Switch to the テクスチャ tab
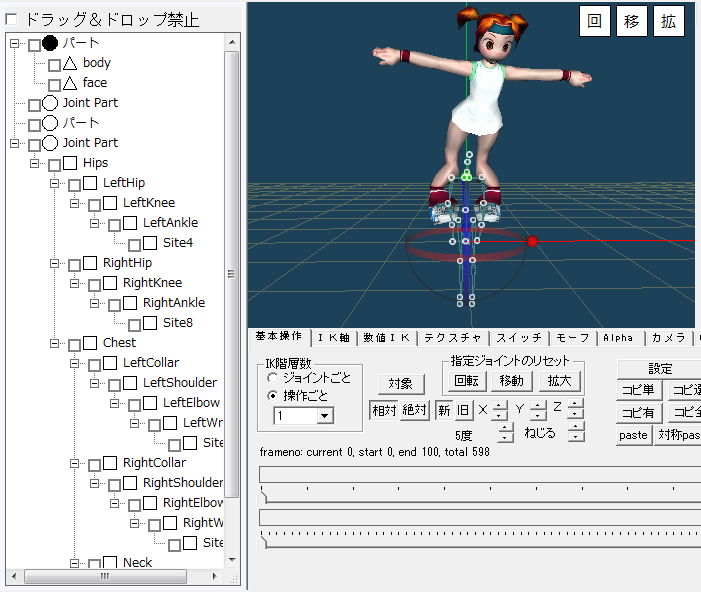Viewport: 701px width, 592px height. 451,338
